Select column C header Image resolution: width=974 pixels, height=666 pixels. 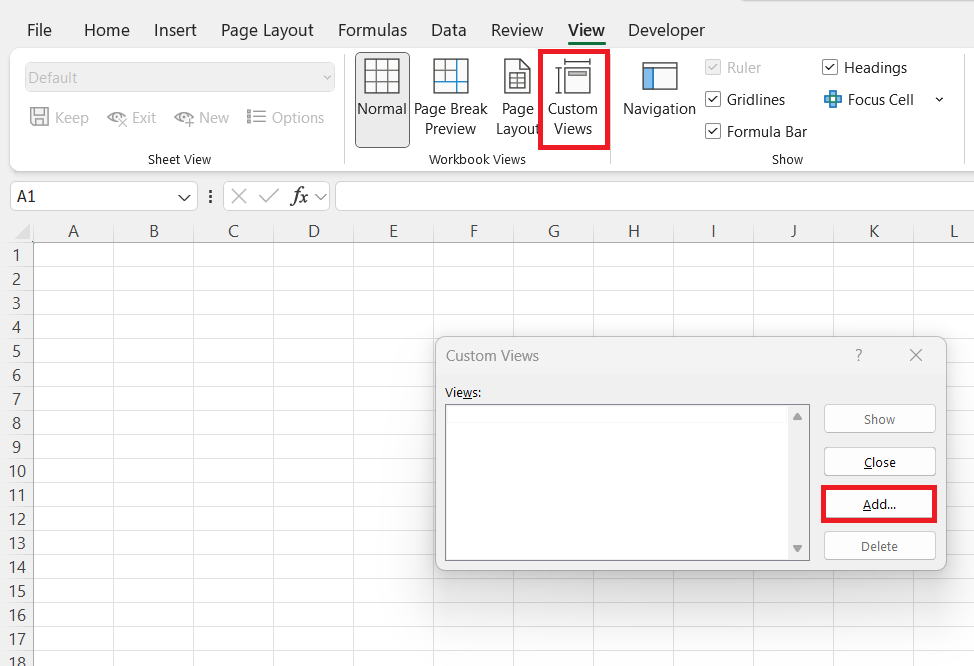pos(234,232)
